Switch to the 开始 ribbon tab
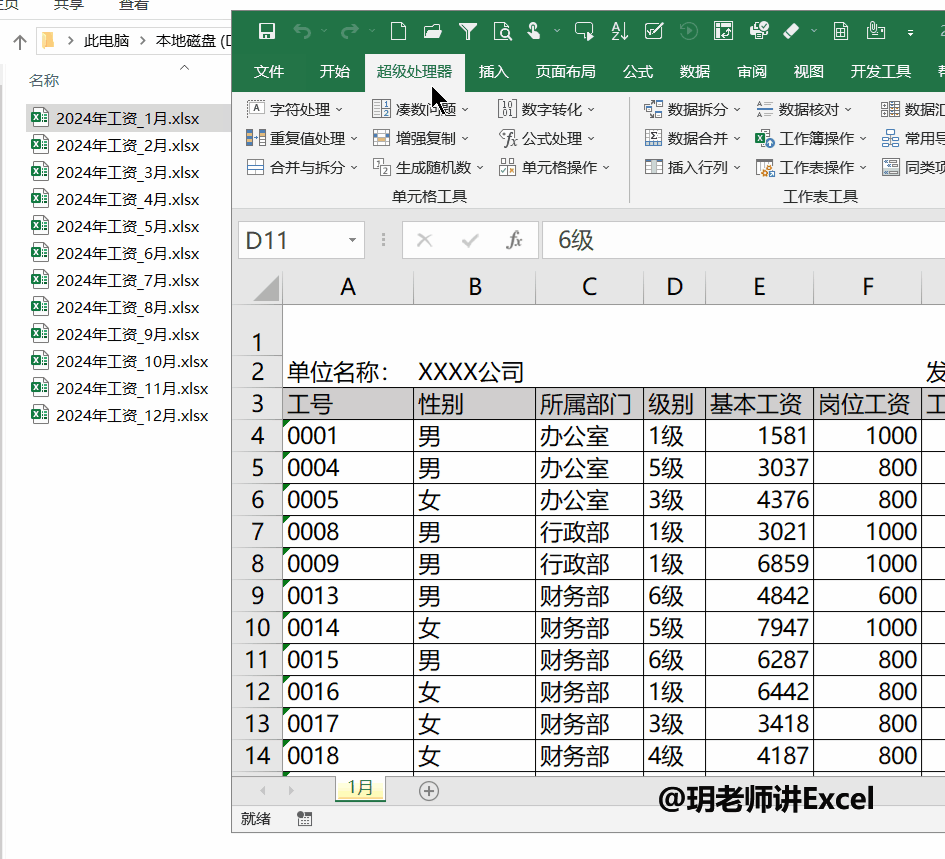Viewport: 945px width, 859px height. pyautogui.click(x=334, y=72)
